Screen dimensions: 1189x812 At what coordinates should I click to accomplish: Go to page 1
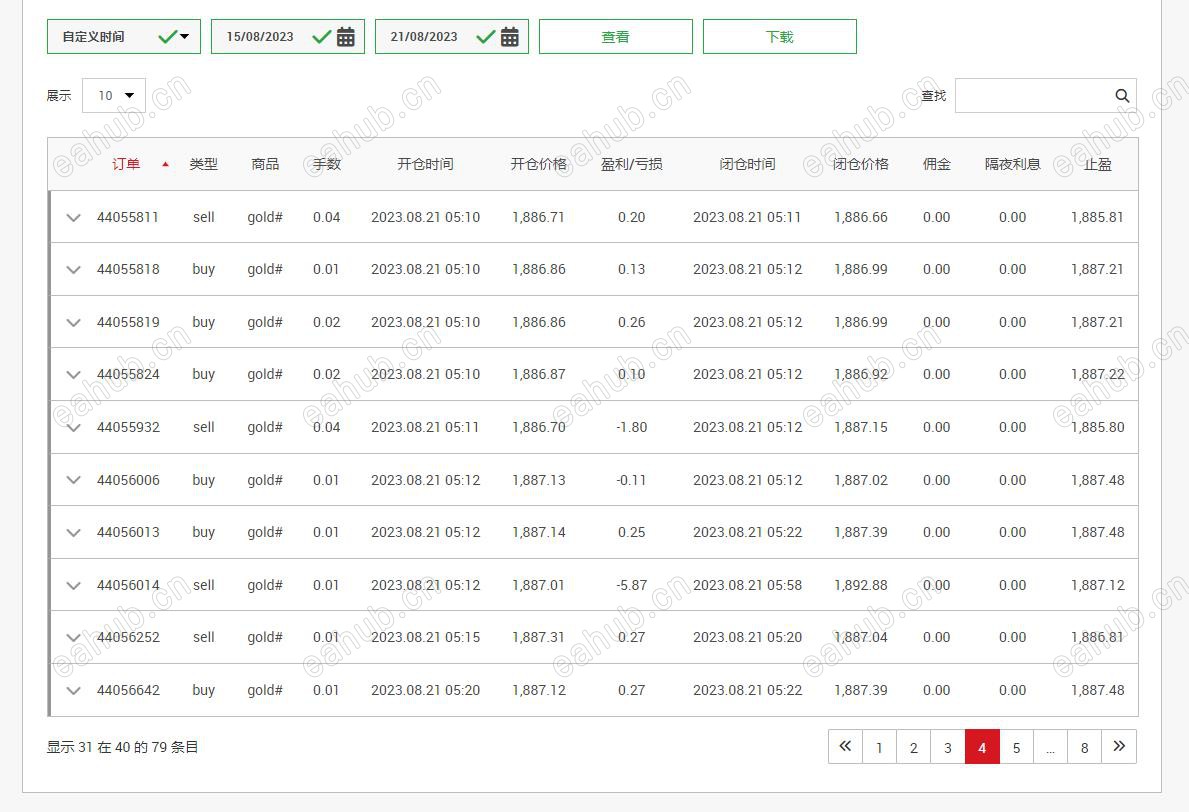pos(880,747)
